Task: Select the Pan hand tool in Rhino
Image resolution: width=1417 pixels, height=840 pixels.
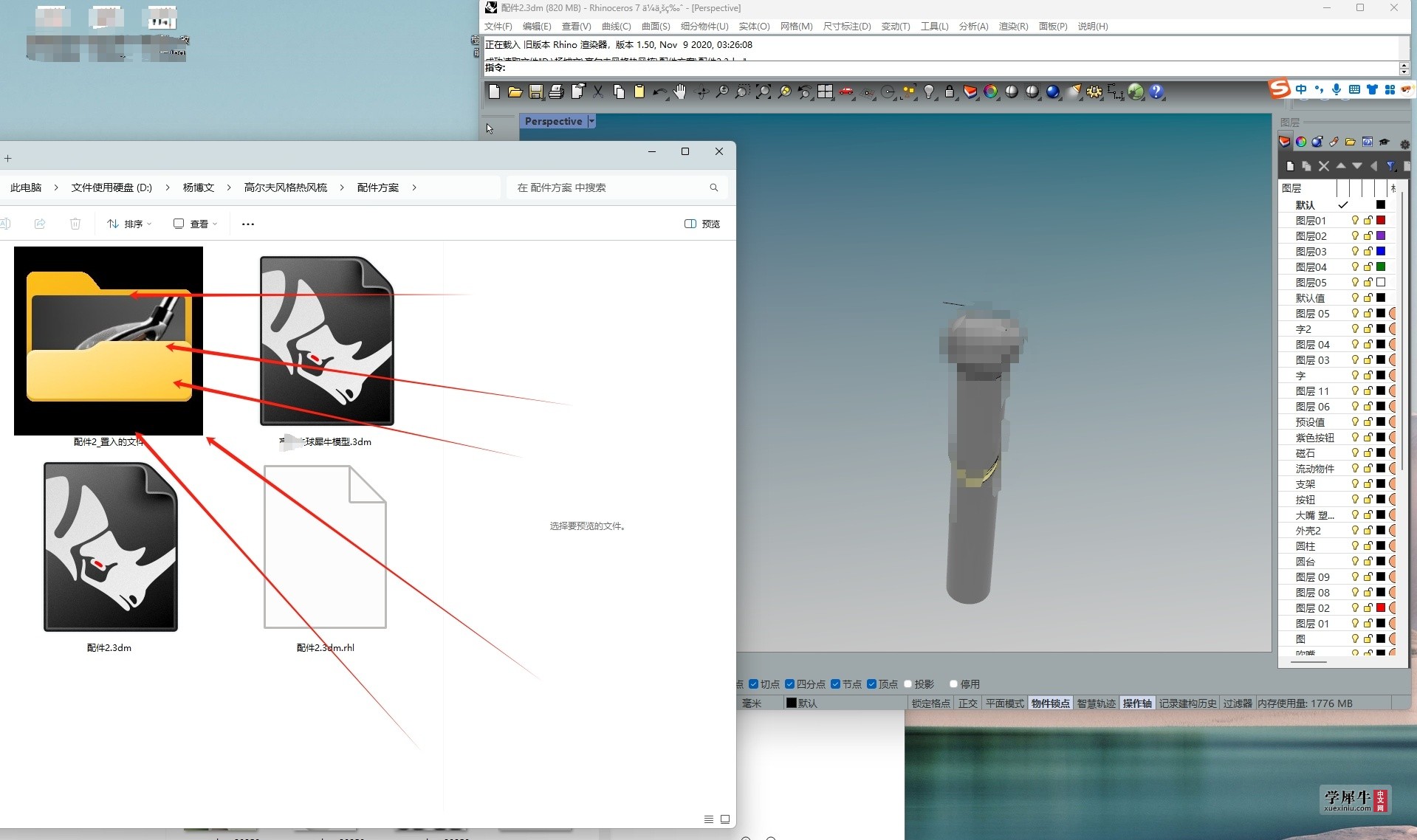Action: pyautogui.click(x=680, y=92)
